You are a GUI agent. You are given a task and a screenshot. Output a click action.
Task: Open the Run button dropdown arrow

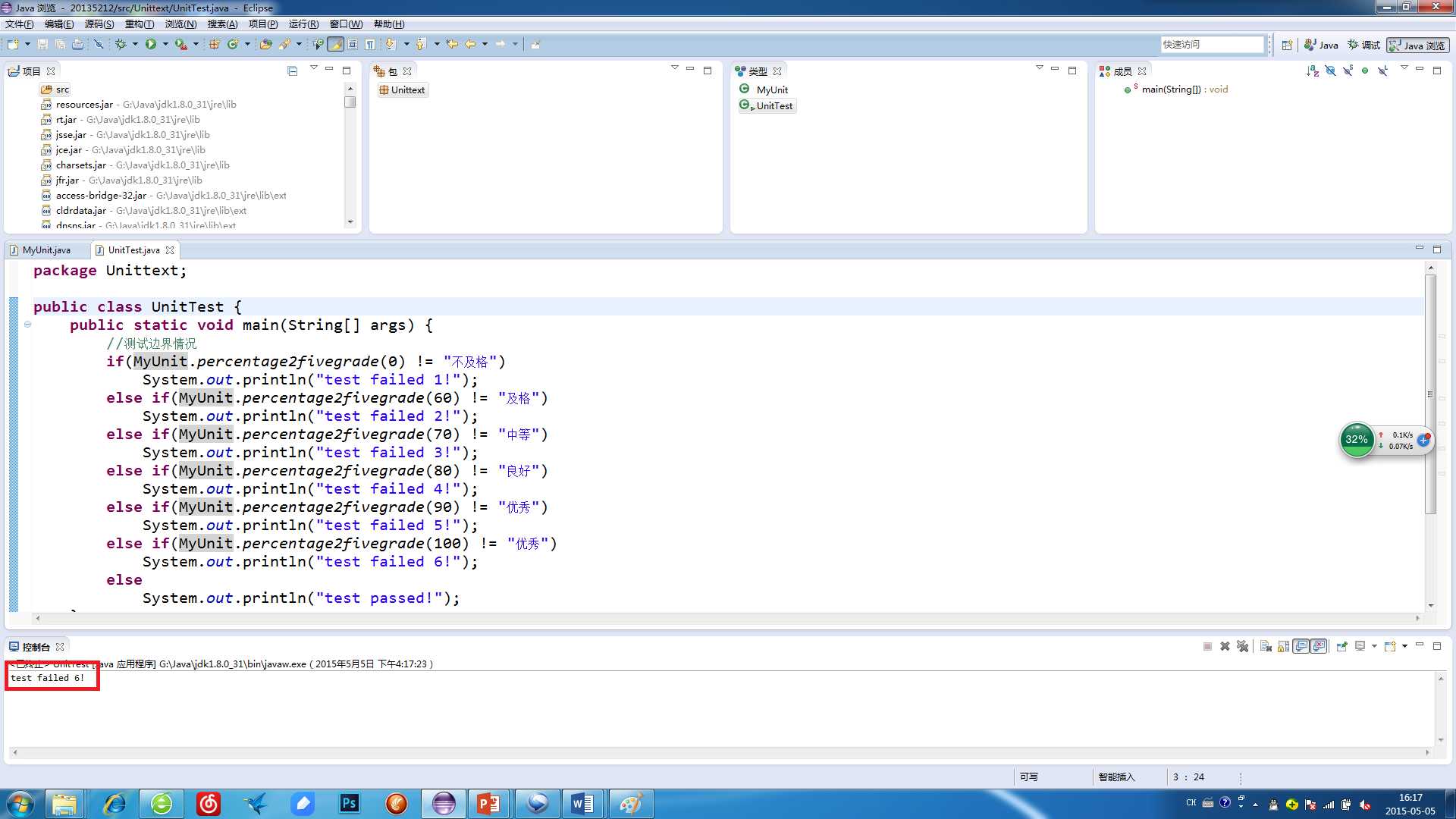(x=165, y=45)
